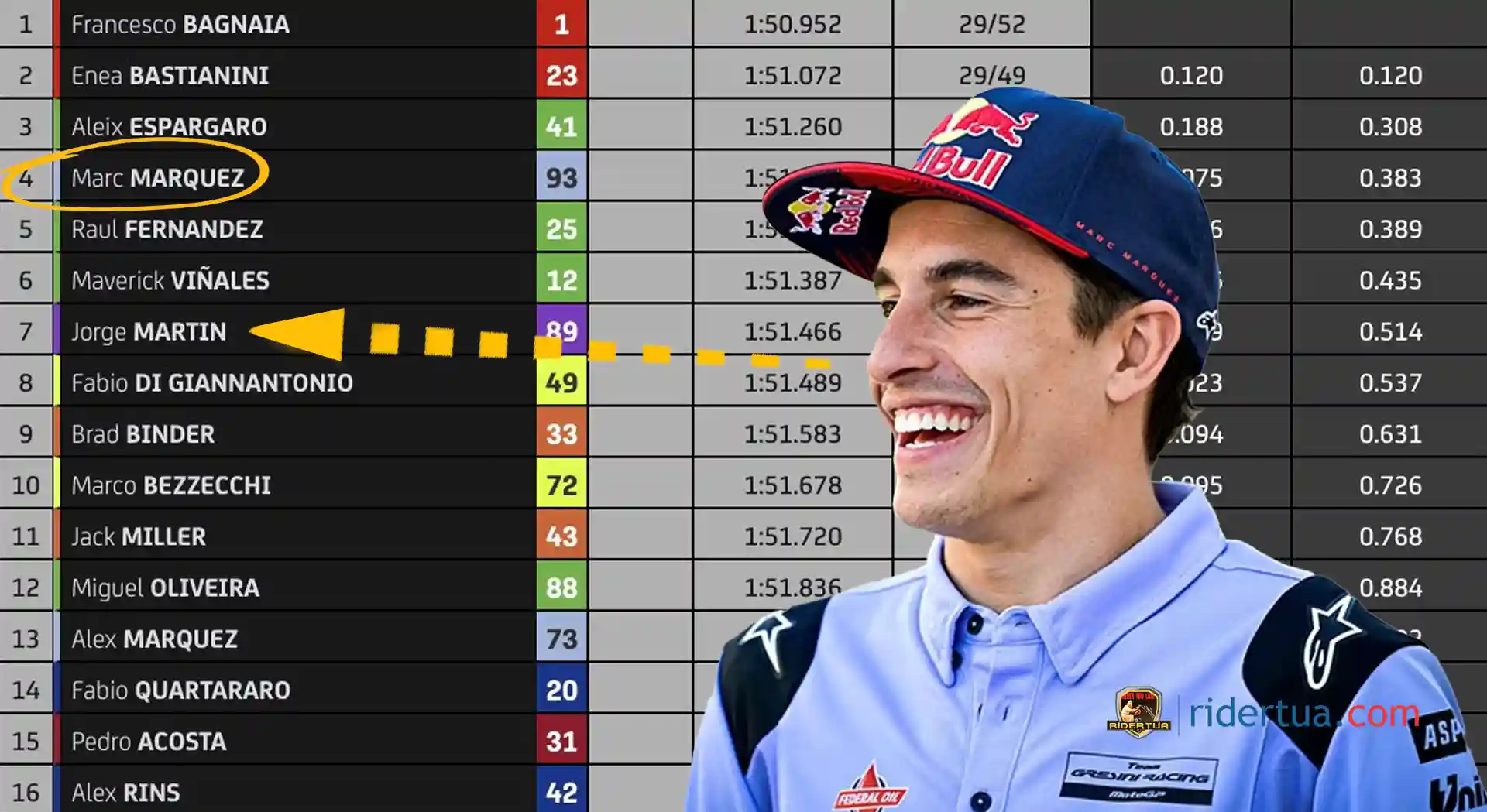
Task: Click Enea BASTIANINI lap time 1:51.072
Action: coord(792,75)
